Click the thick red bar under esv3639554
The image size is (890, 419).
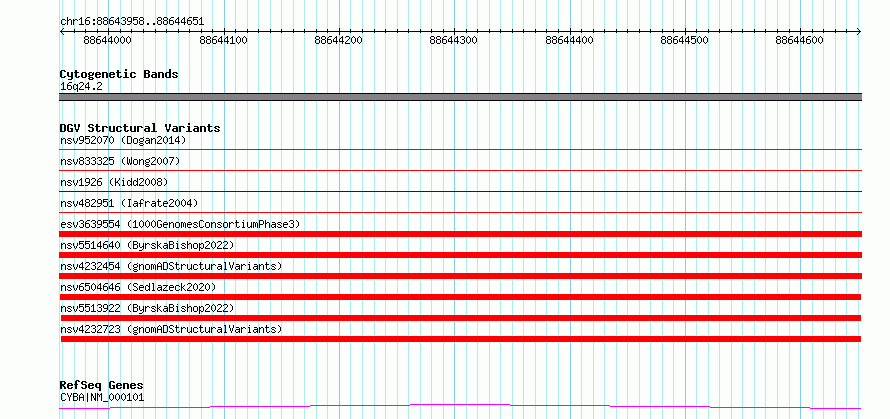click(460, 234)
